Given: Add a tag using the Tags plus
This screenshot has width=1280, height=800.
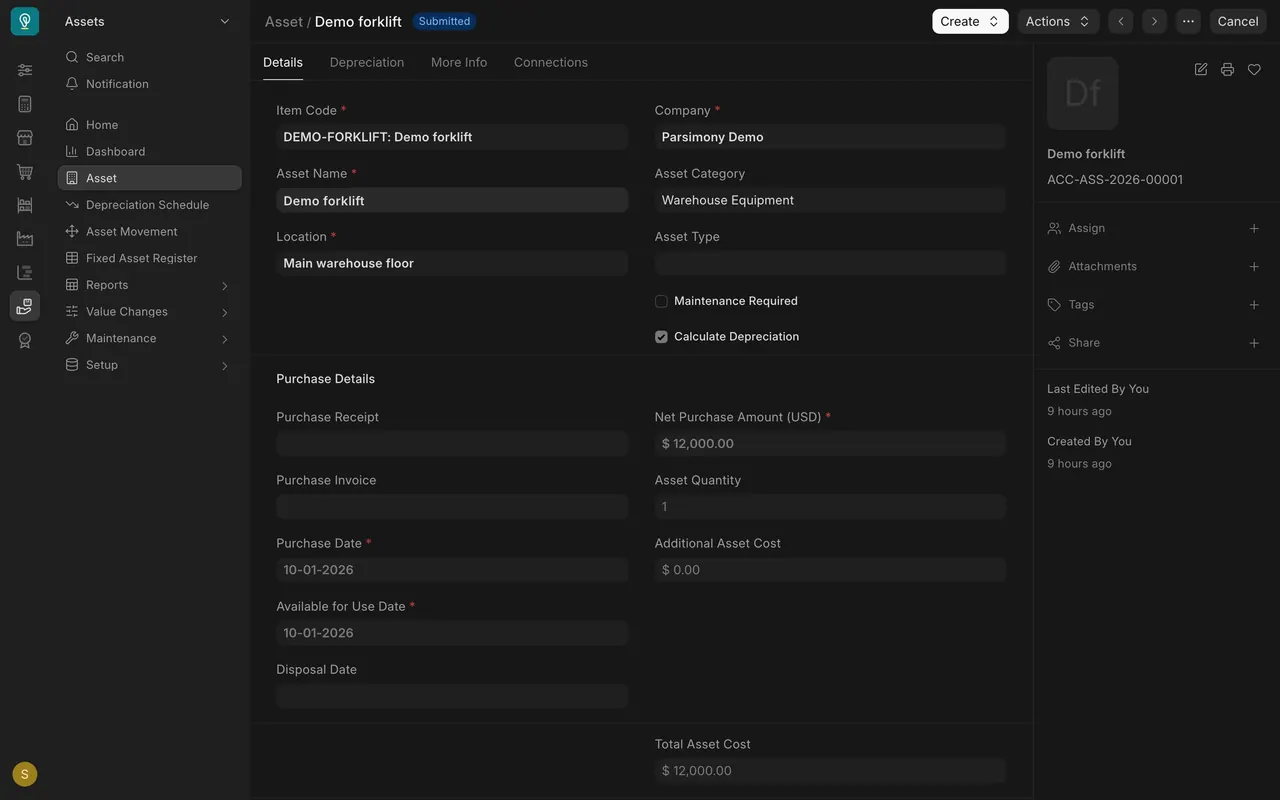Looking at the screenshot, I should pyautogui.click(x=1254, y=305).
